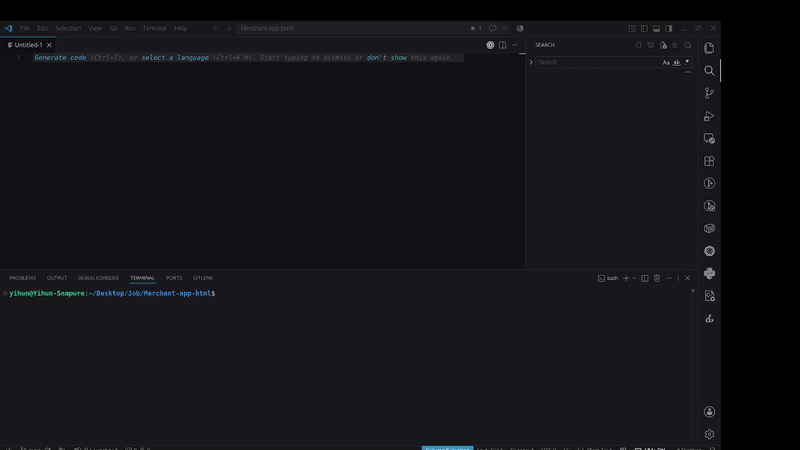Clear search results in Search panel
This screenshot has width=800, height=450.
click(651, 45)
